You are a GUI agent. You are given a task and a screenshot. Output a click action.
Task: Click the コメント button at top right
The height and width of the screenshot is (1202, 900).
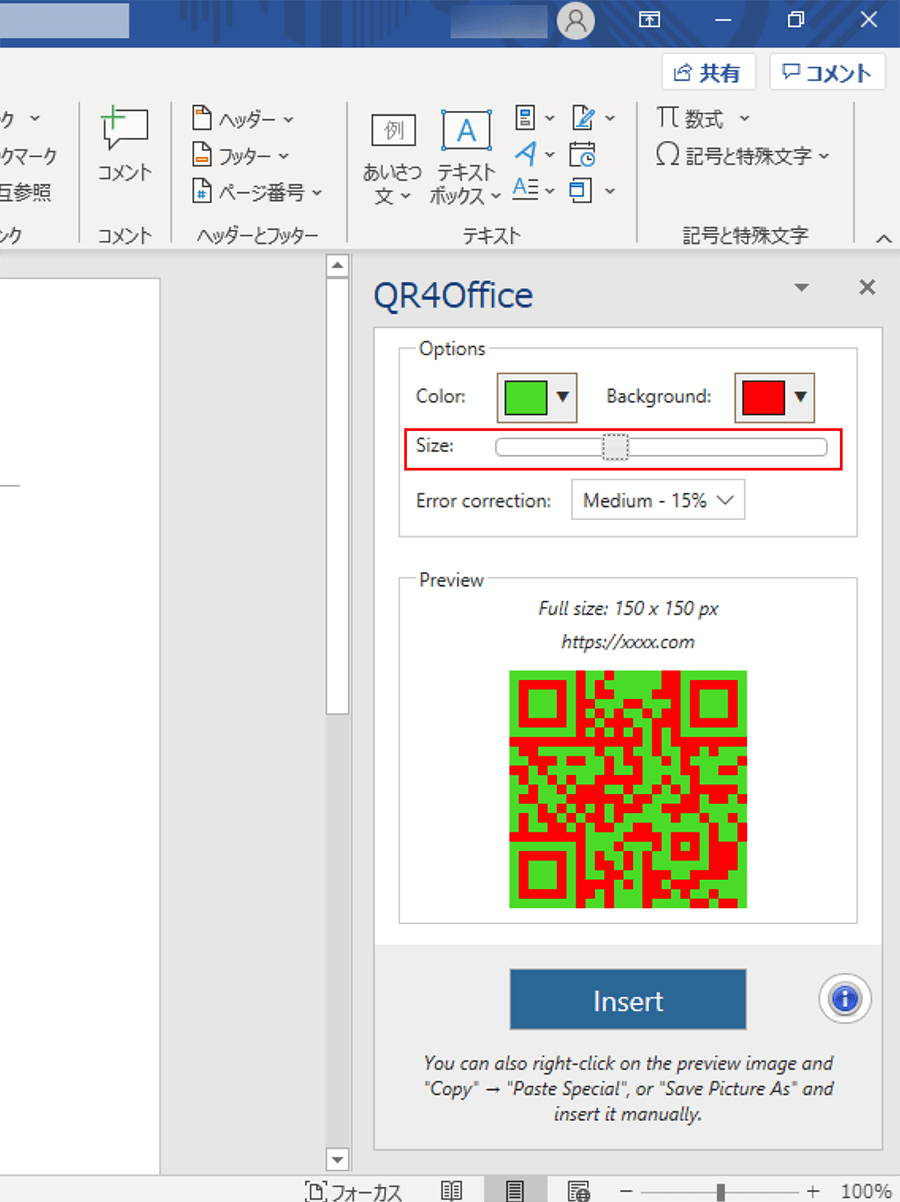[827, 72]
